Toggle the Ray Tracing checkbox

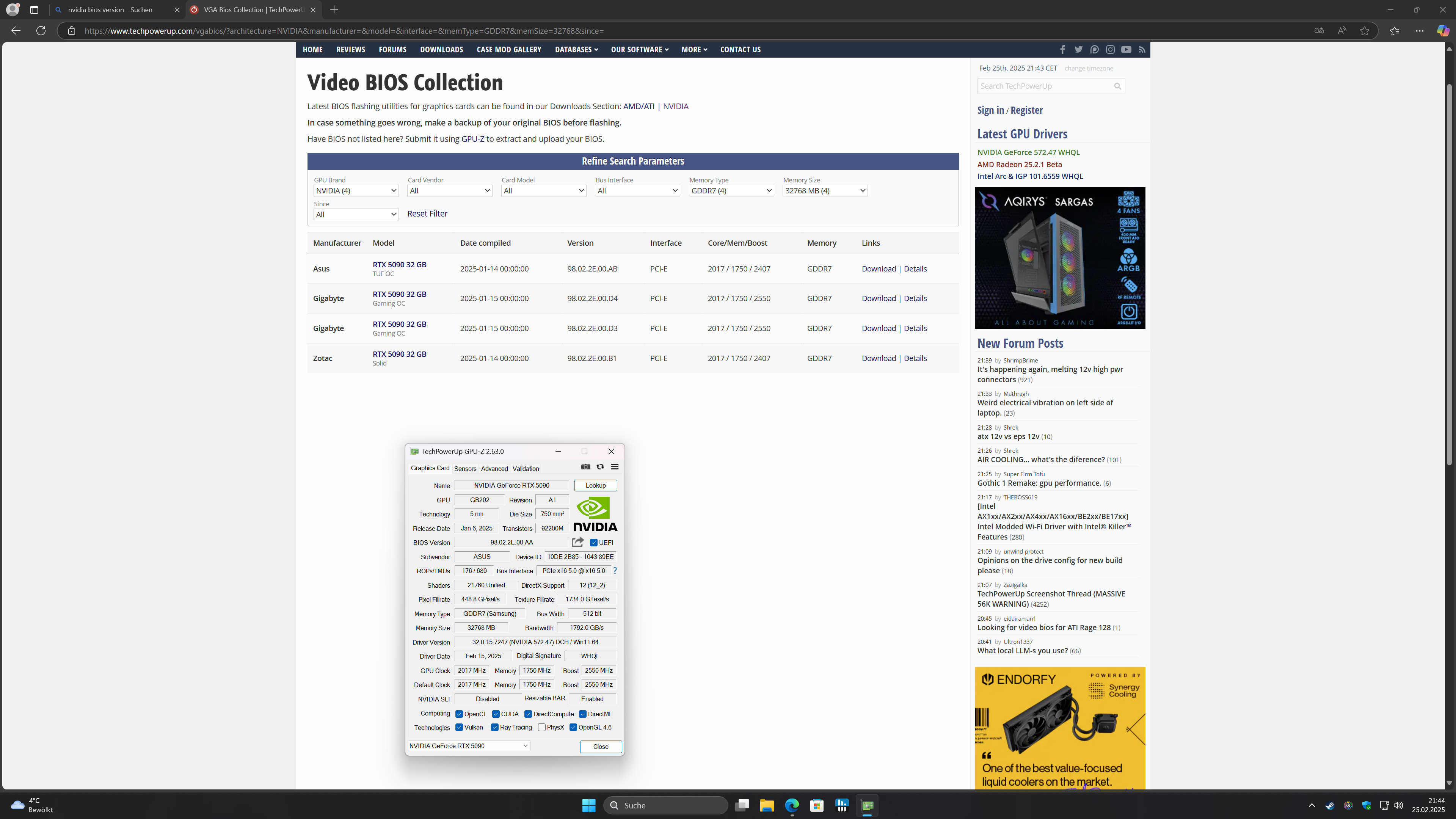point(494,728)
